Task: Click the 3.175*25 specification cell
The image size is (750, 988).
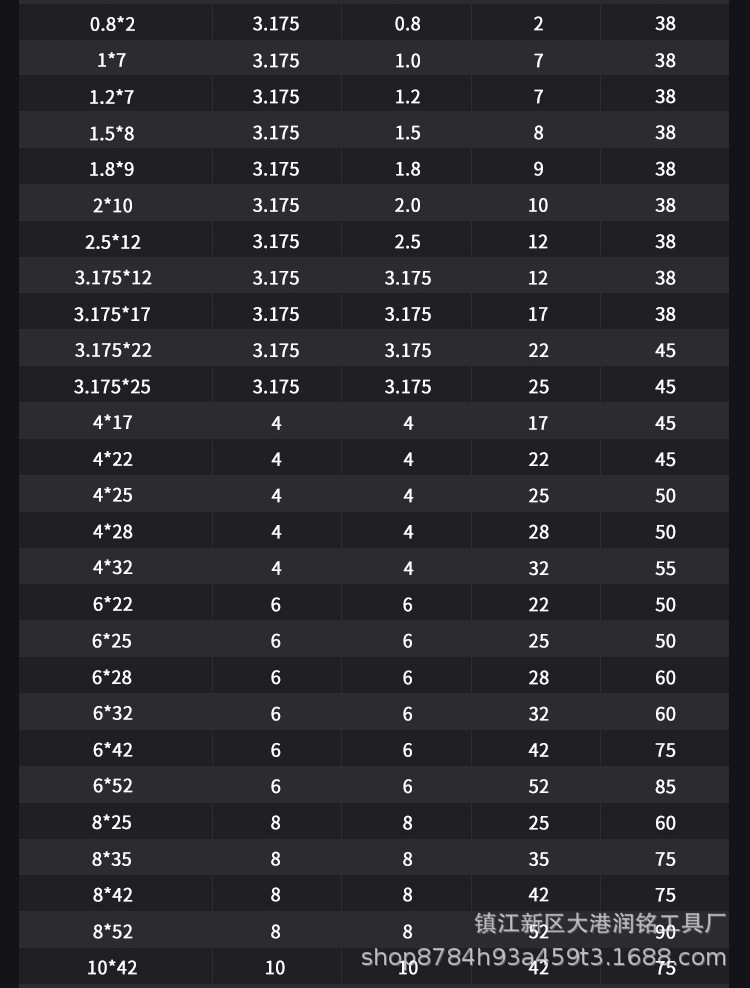Action: pos(112,387)
